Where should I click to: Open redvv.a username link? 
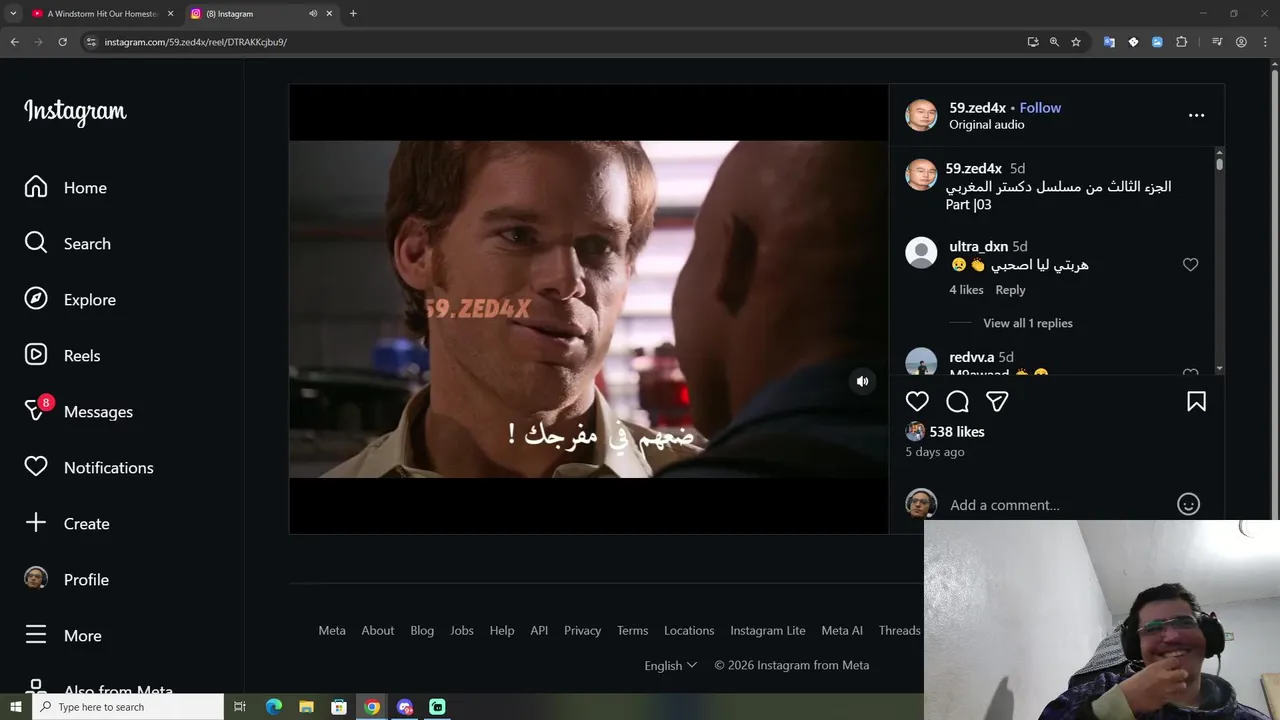click(x=971, y=357)
